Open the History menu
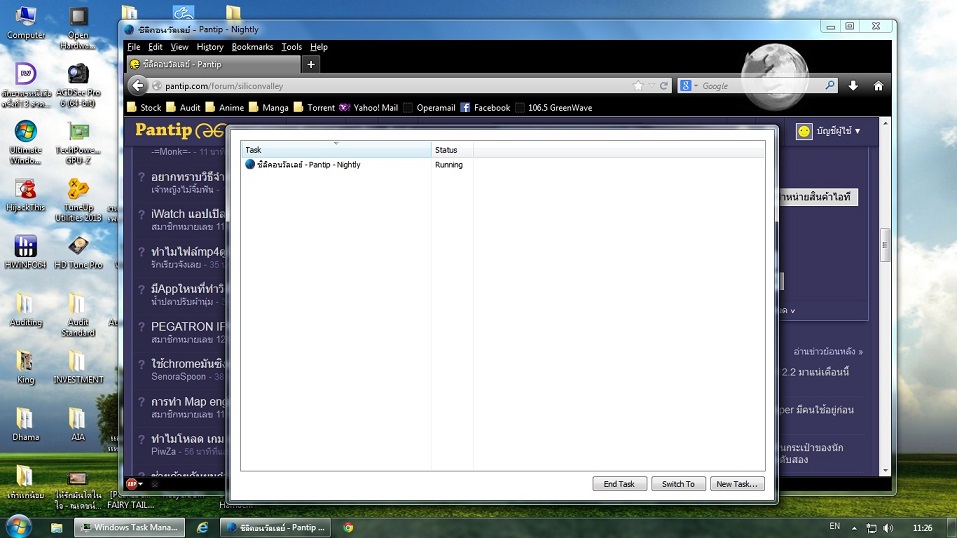This screenshot has height=538, width=957. (209, 47)
